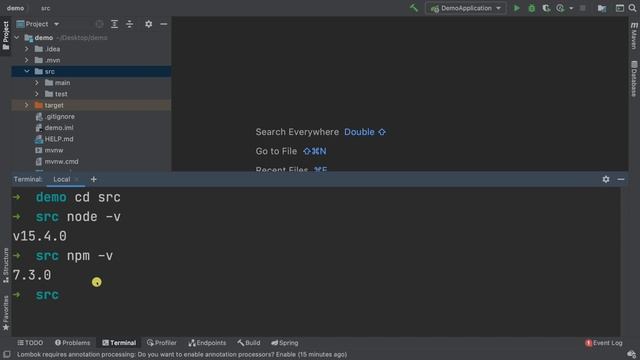The height and width of the screenshot is (360, 640).
Task: Select the target folder row
Action: click(91, 105)
